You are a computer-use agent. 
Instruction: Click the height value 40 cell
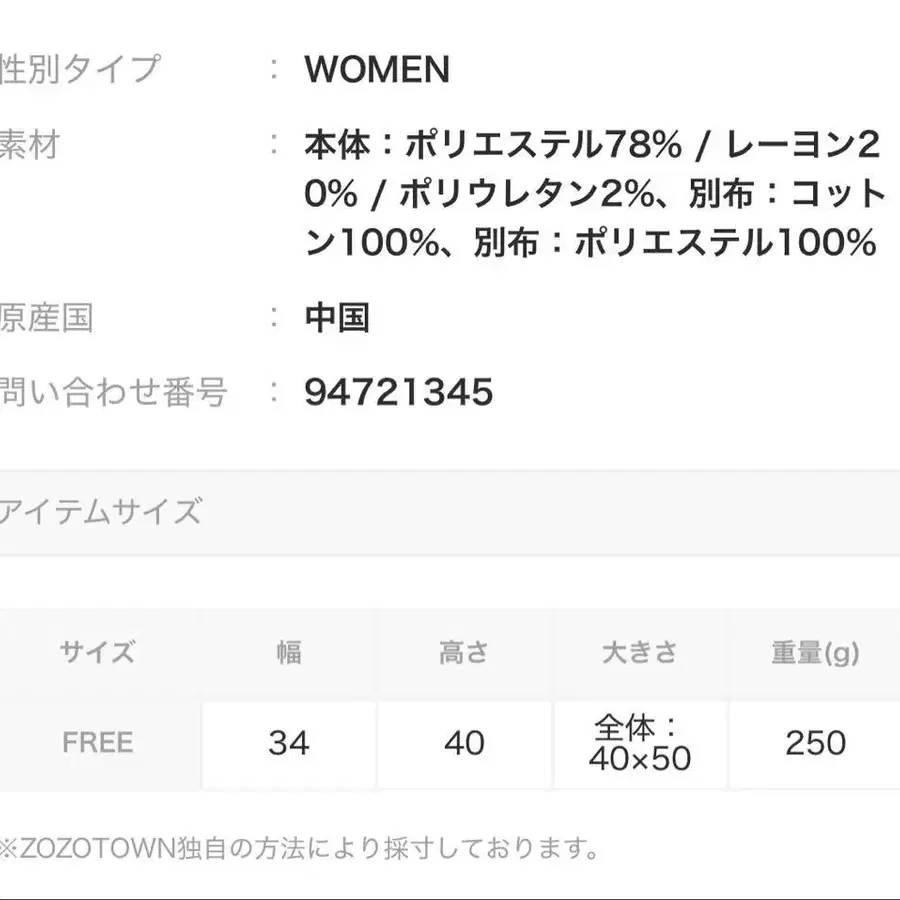(464, 743)
